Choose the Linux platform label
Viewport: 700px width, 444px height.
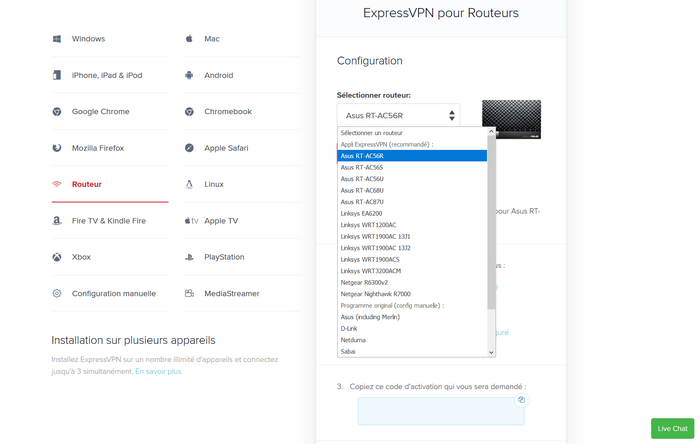[x=214, y=184]
